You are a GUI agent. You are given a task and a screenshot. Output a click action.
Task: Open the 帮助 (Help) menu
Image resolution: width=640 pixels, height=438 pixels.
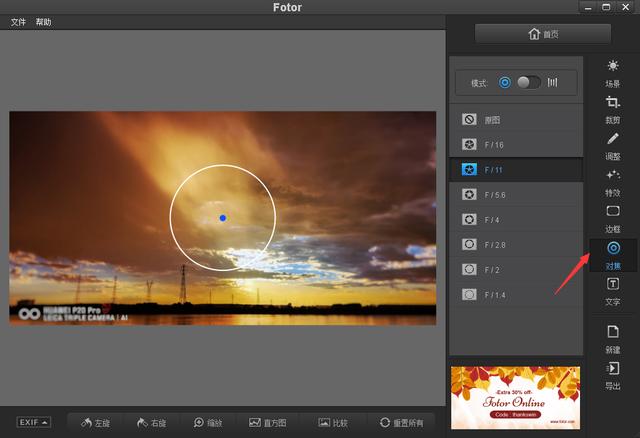pyautogui.click(x=43, y=22)
